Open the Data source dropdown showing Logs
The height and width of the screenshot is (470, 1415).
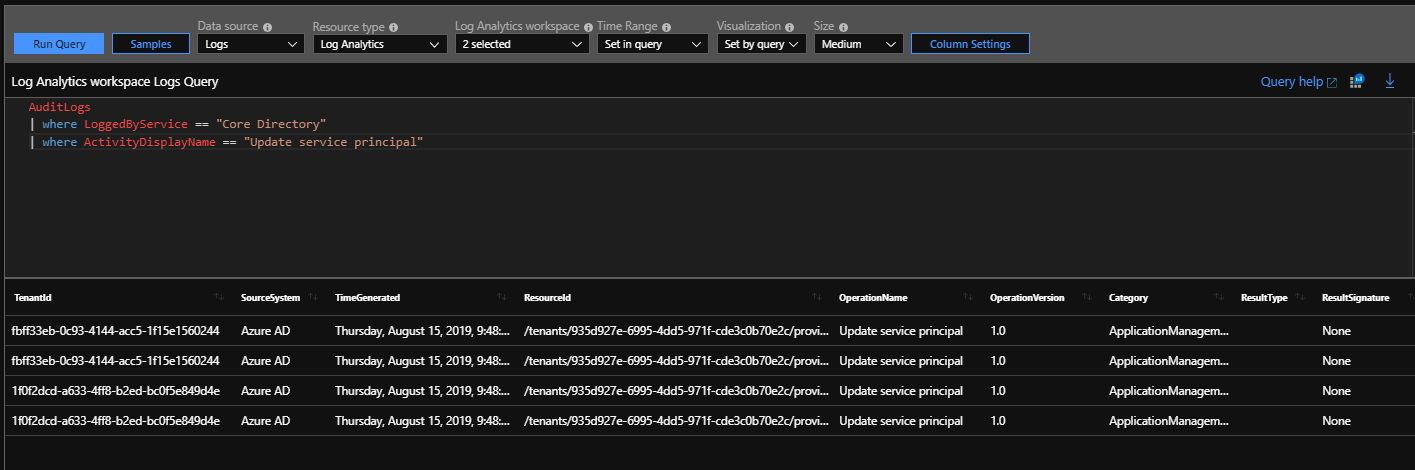pyautogui.click(x=250, y=44)
